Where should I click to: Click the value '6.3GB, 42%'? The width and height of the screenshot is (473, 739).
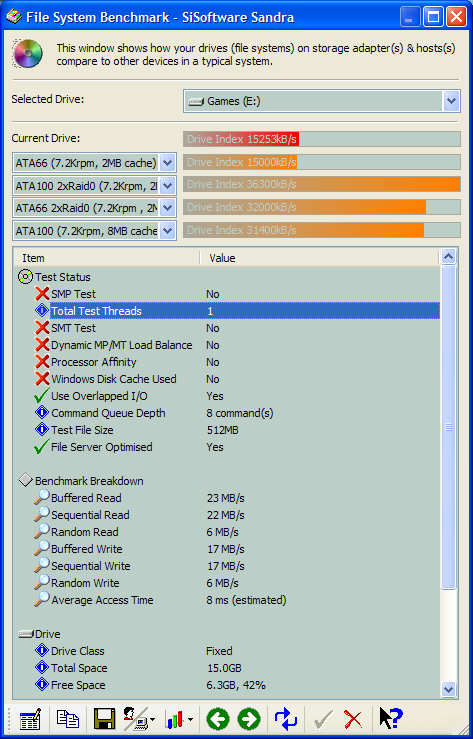click(x=236, y=685)
